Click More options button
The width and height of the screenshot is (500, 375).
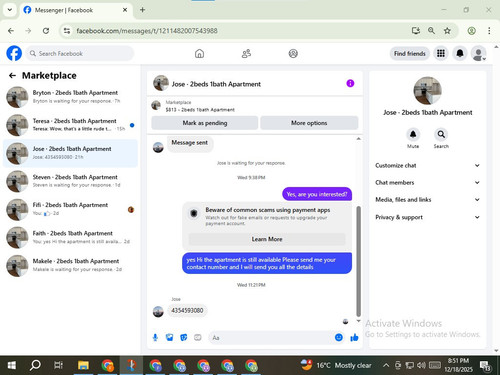(x=309, y=123)
